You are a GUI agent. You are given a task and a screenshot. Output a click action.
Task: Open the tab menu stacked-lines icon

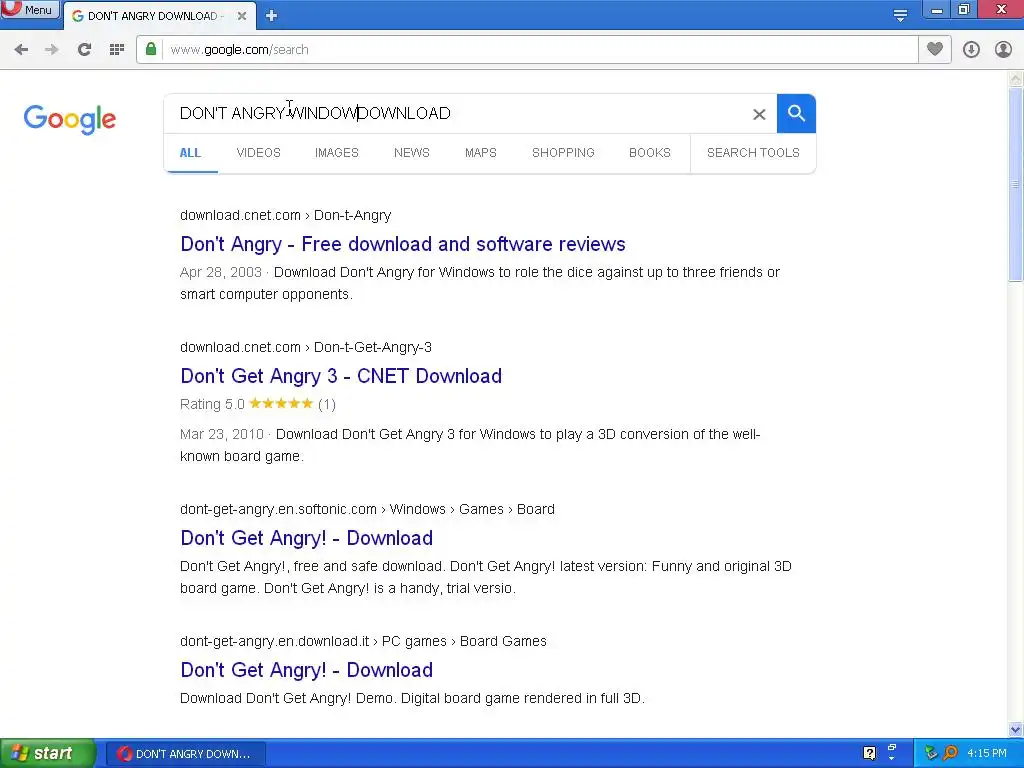pyautogui.click(x=900, y=15)
